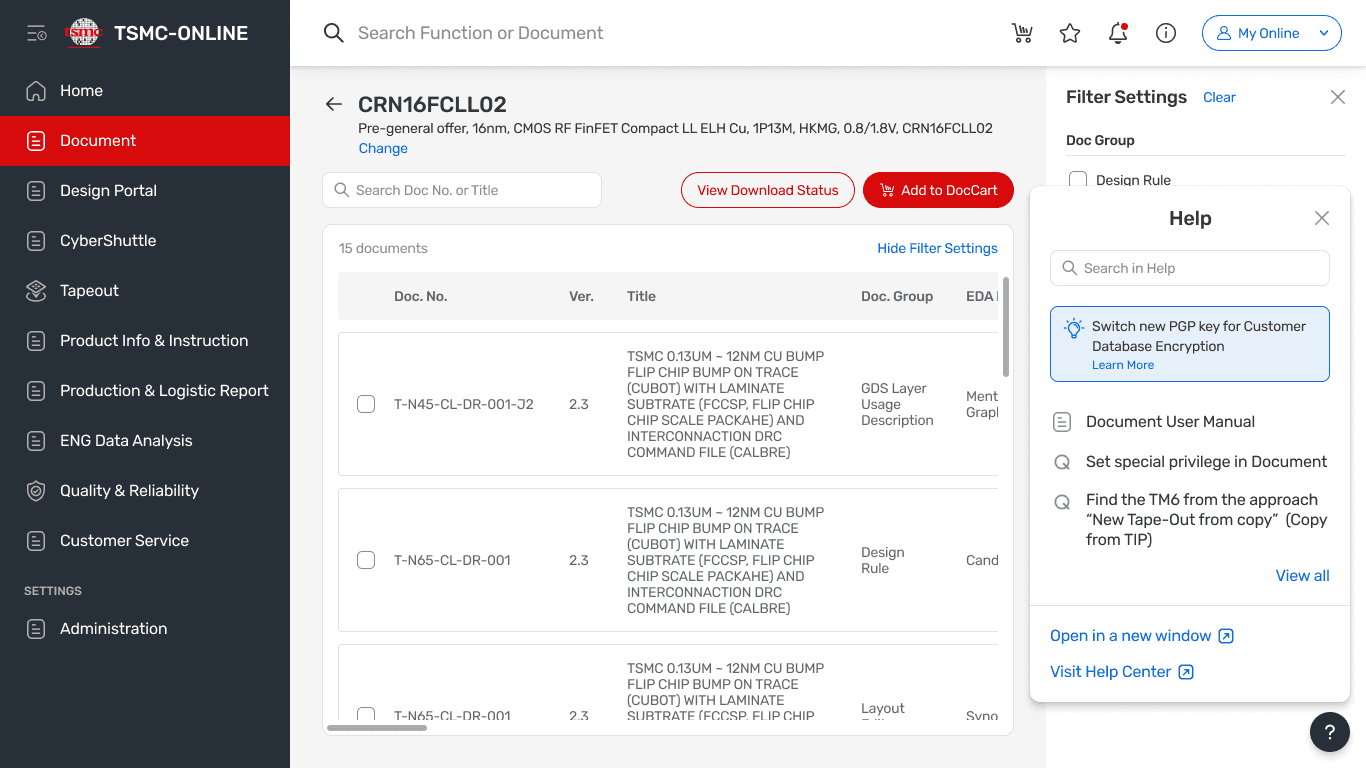
Task: Click the horizontal scrollbar under the document table
Action: click(x=377, y=728)
